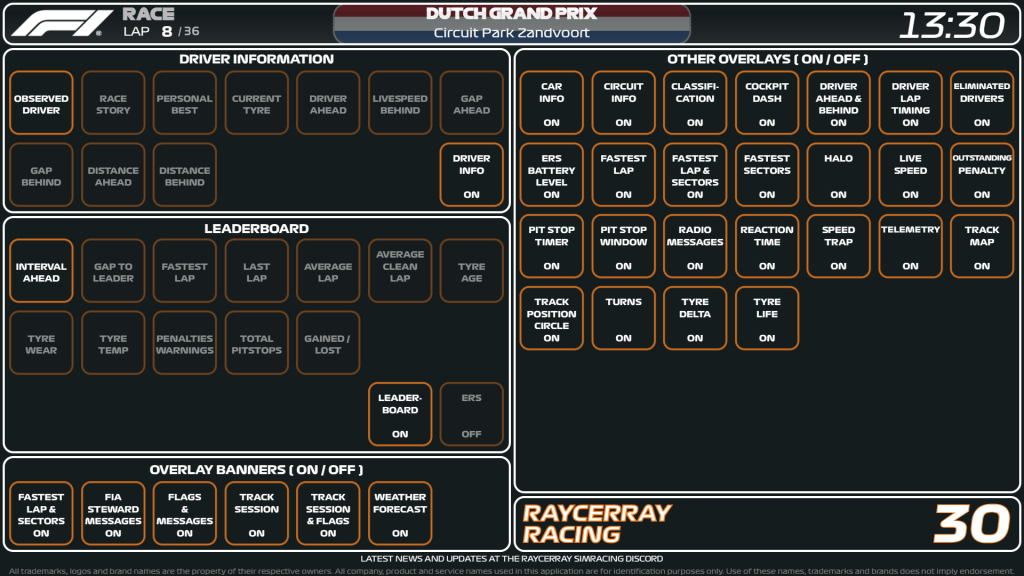
Task: Click the F1 logo icon
Action: point(61,23)
